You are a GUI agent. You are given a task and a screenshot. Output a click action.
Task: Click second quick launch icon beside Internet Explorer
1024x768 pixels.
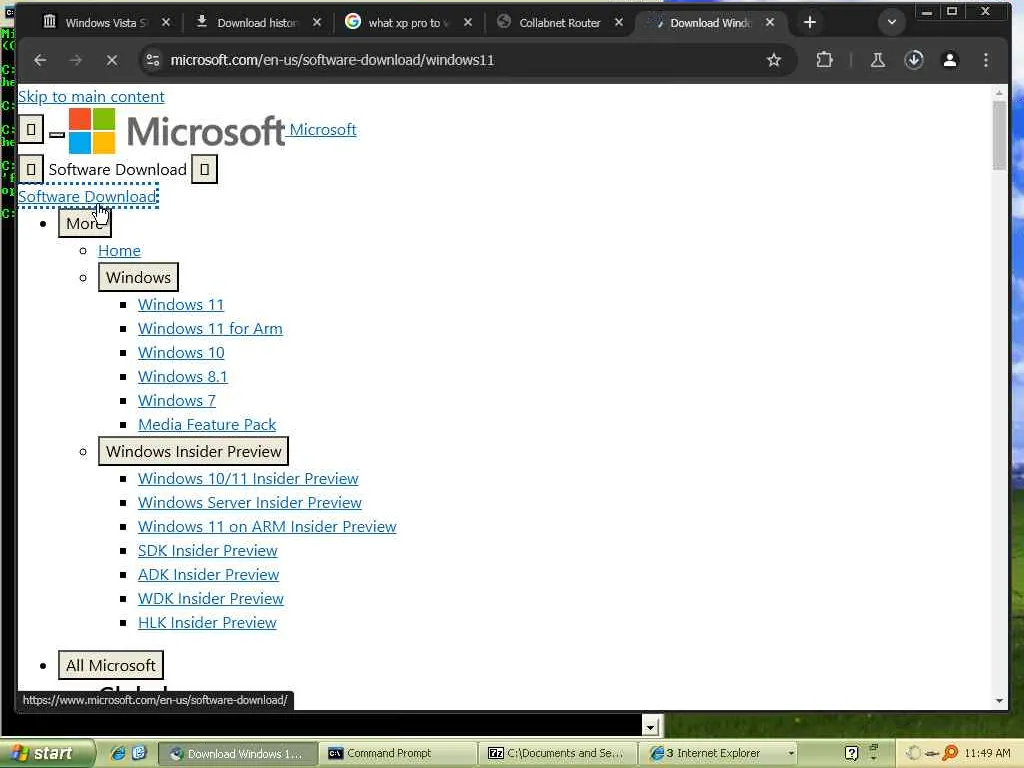pyautogui.click(x=139, y=754)
